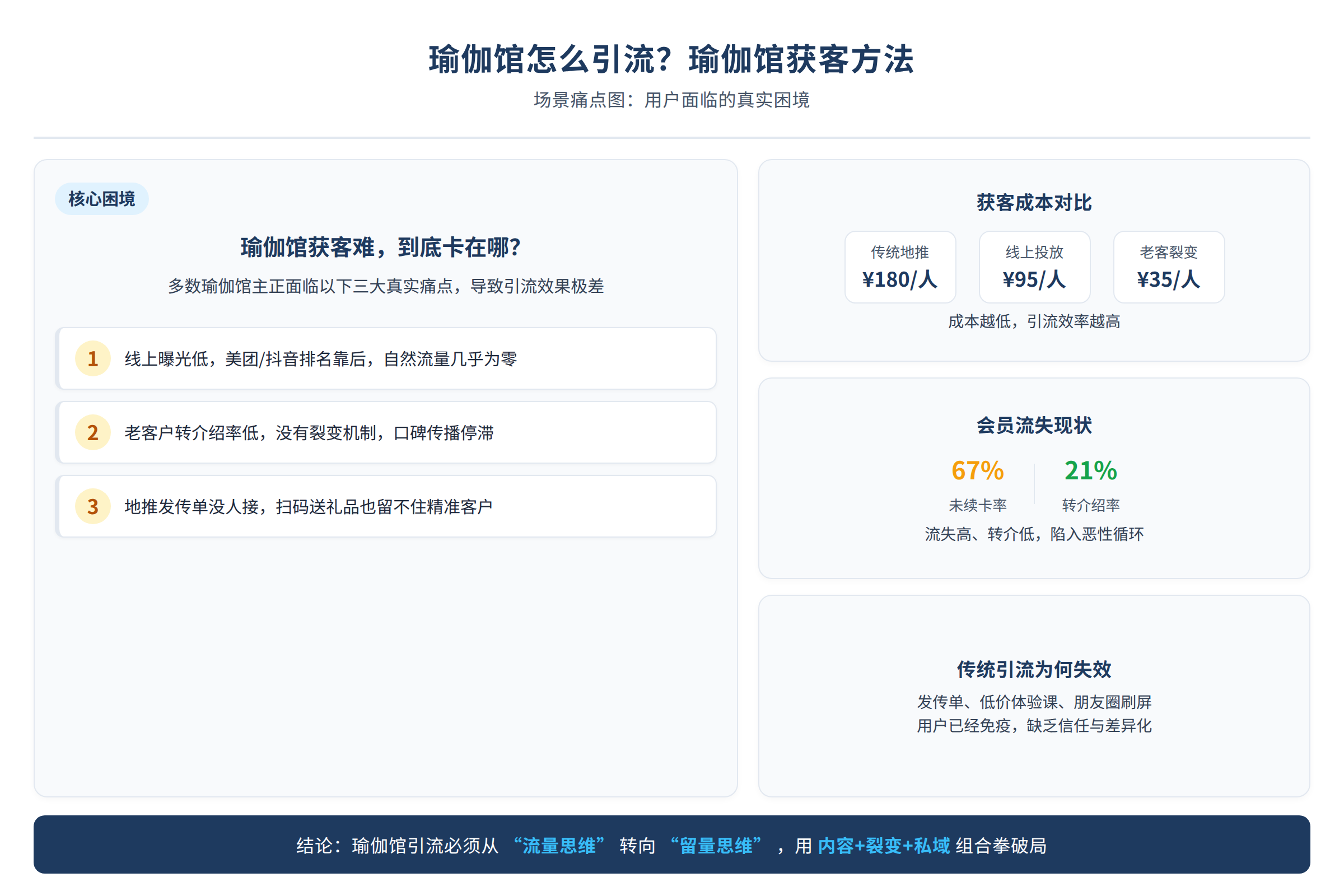
Task: Click the 67% statistic
Action: click(x=978, y=471)
